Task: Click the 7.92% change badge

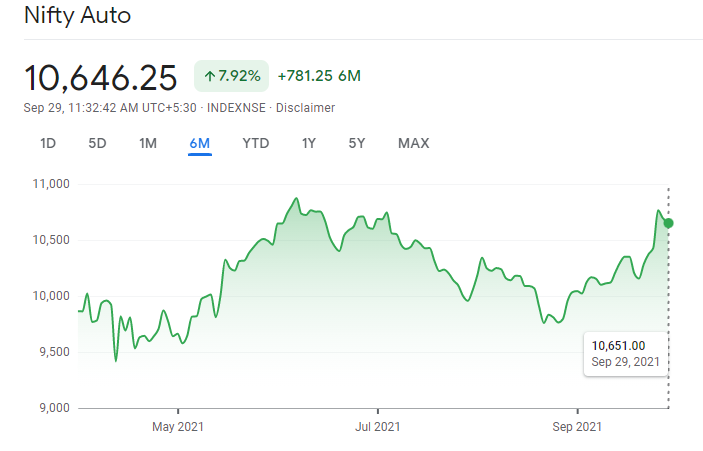Action: tap(231, 76)
